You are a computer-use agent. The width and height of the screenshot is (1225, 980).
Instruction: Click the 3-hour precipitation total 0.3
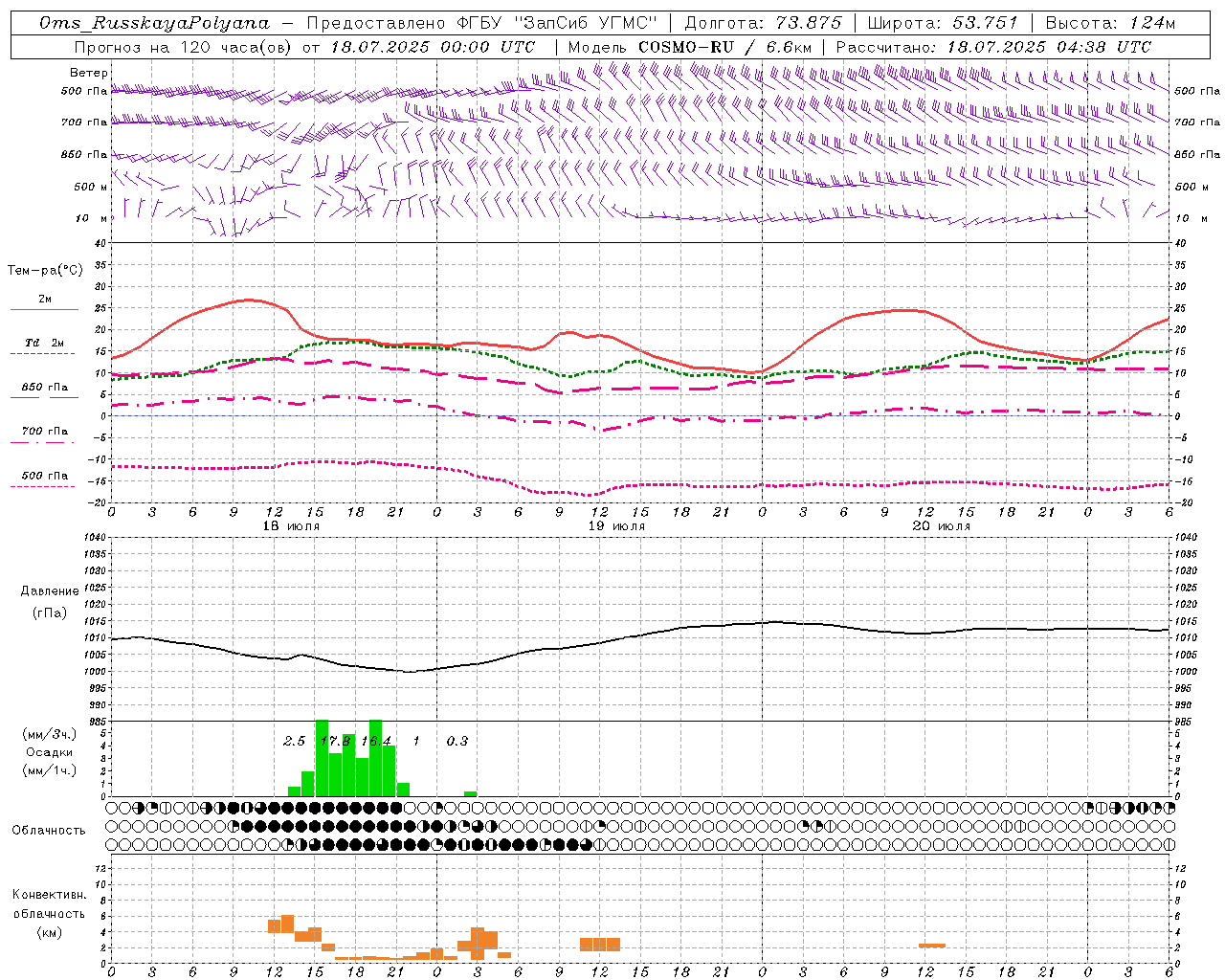(457, 741)
